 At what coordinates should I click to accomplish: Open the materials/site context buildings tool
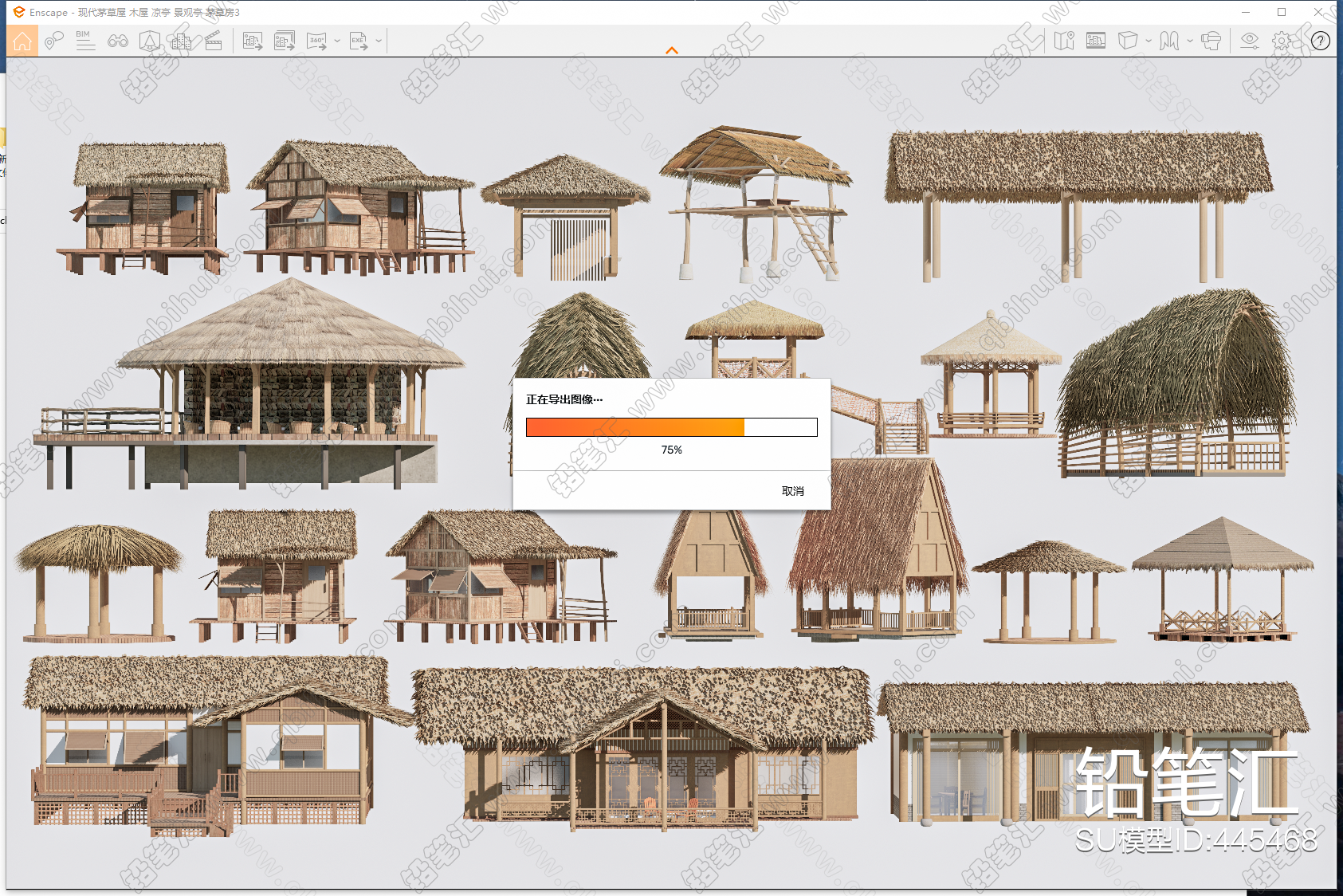point(182,41)
